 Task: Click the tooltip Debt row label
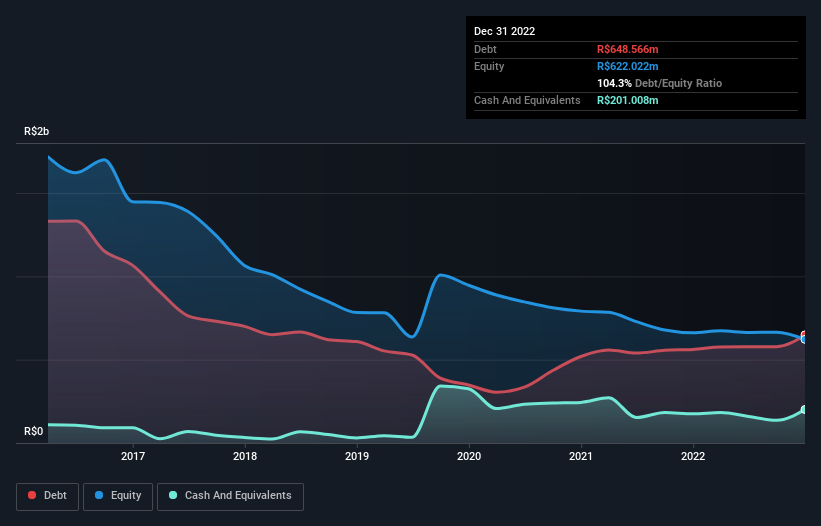[x=485, y=49]
